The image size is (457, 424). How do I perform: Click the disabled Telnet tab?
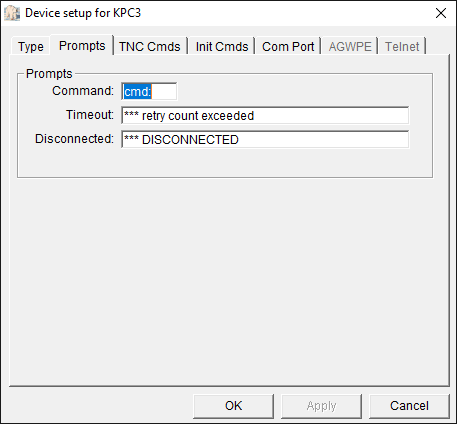pos(402,46)
